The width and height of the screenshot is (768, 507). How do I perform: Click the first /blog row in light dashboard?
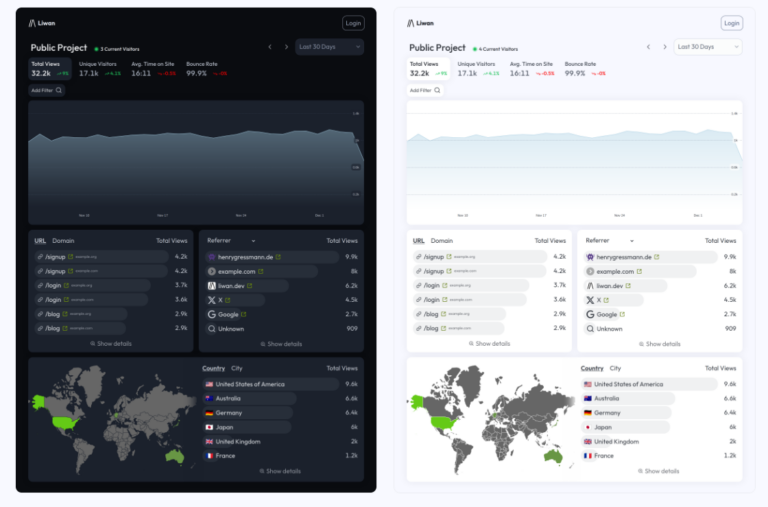[x=489, y=314]
